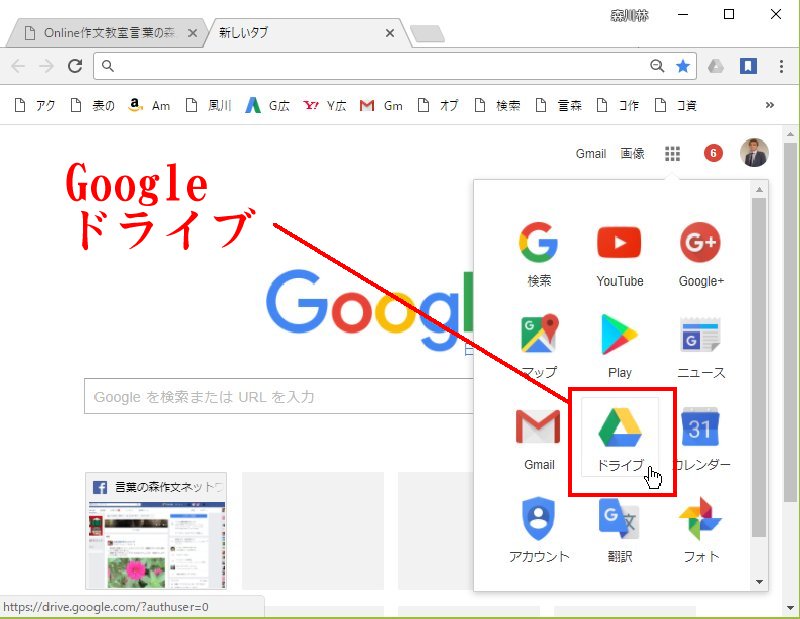Image resolution: width=800 pixels, height=619 pixels.
Task: Launch YouTube from the apps panel
Action: coord(619,253)
